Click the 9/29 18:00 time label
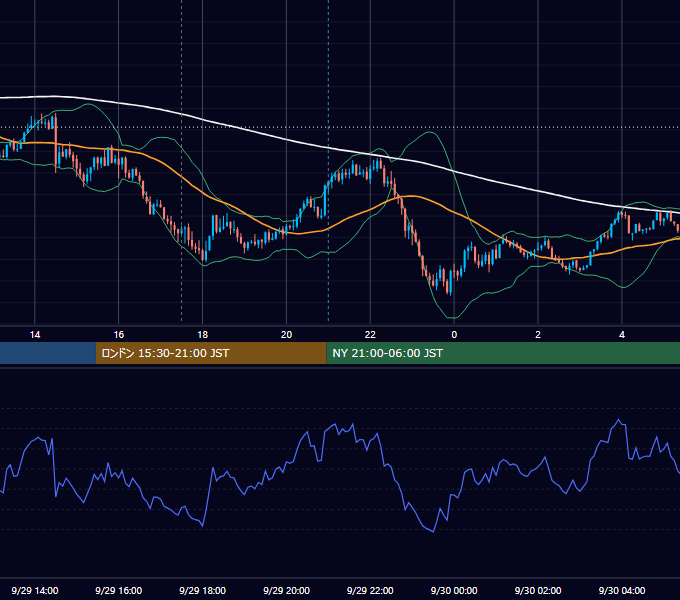This screenshot has height=600, width=680. pos(203,590)
